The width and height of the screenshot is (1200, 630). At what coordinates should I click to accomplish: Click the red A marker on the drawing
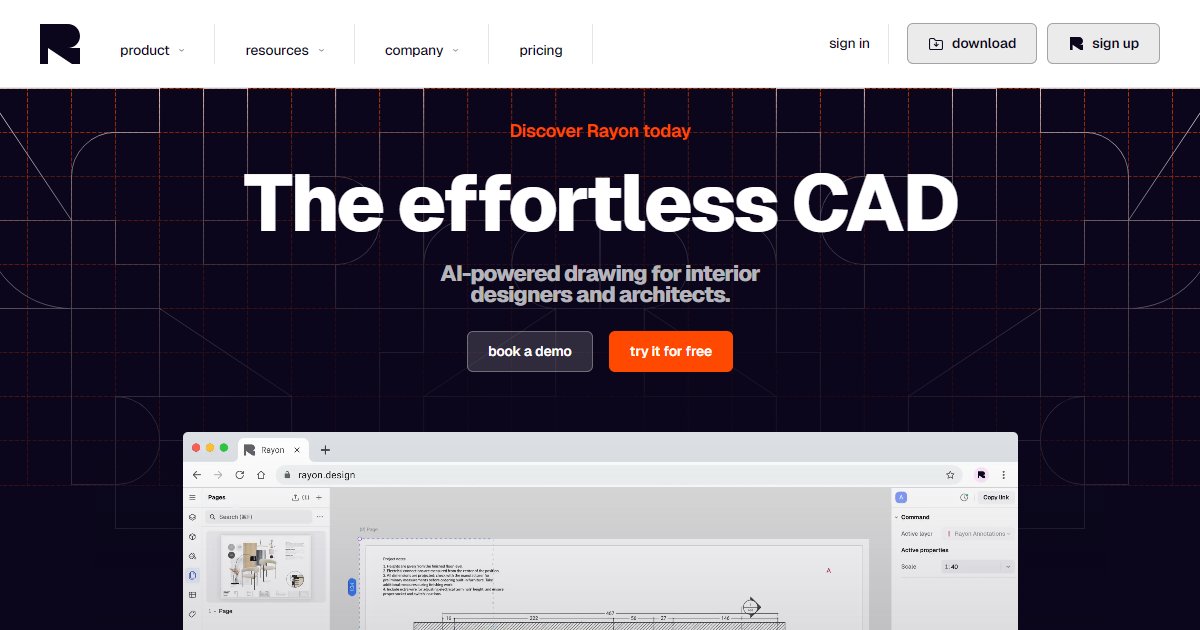829,570
